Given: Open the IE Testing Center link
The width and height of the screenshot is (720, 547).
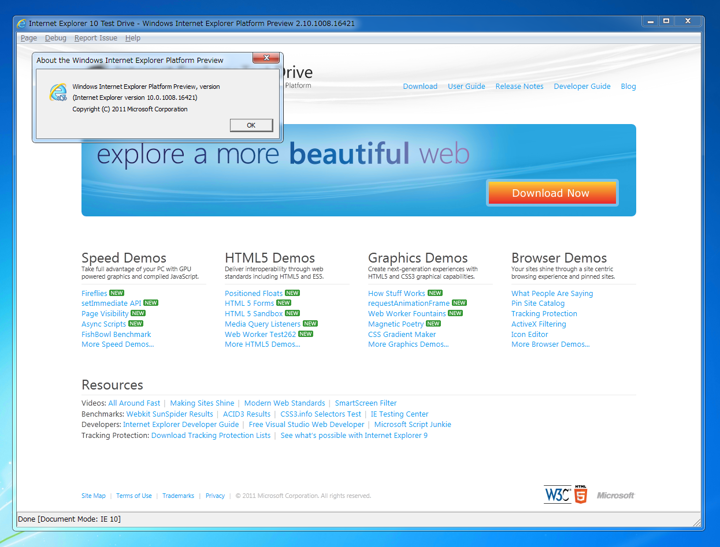Looking at the screenshot, I should pyautogui.click(x=399, y=414).
